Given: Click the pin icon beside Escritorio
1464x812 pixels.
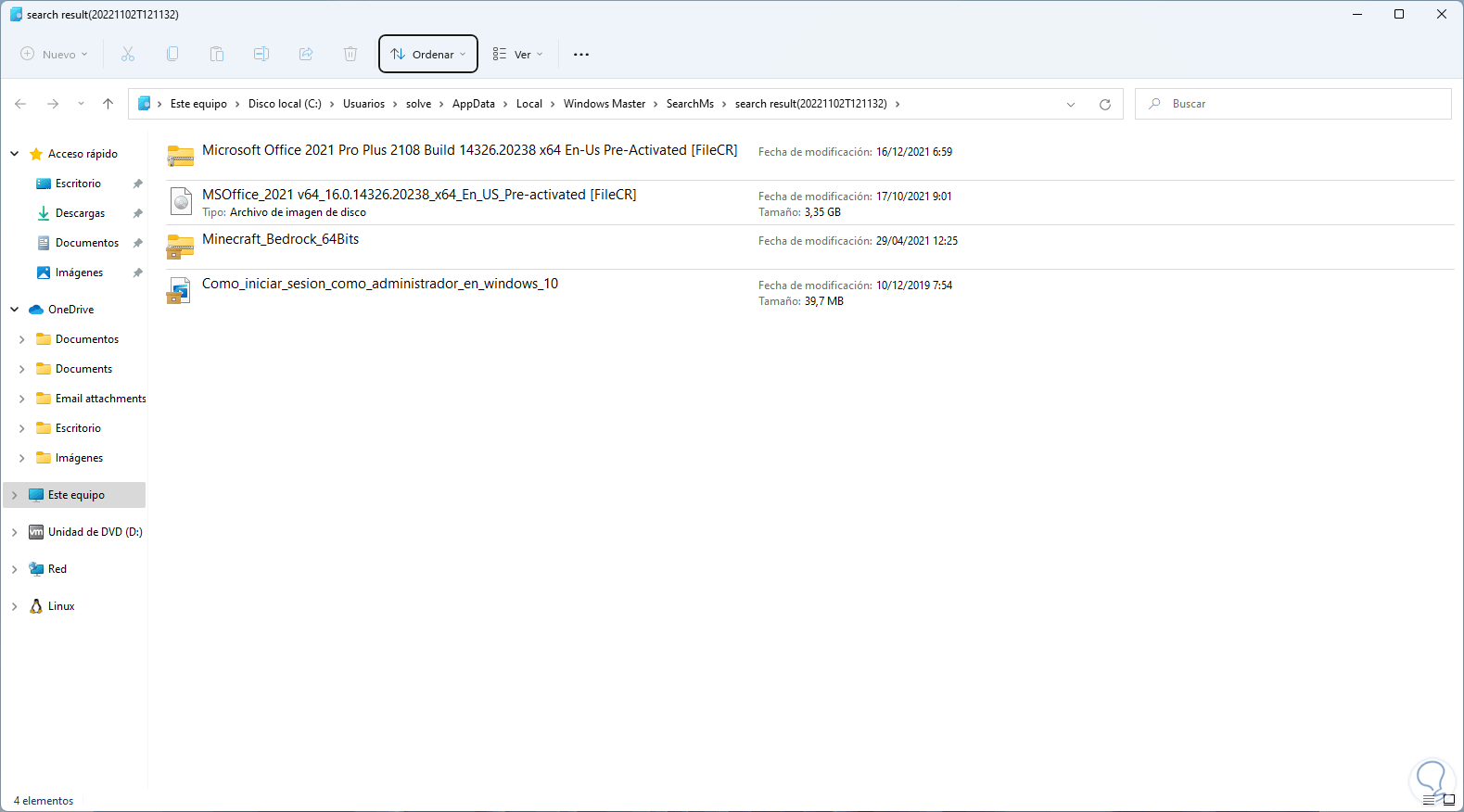Looking at the screenshot, I should click(x=138, y=184).
